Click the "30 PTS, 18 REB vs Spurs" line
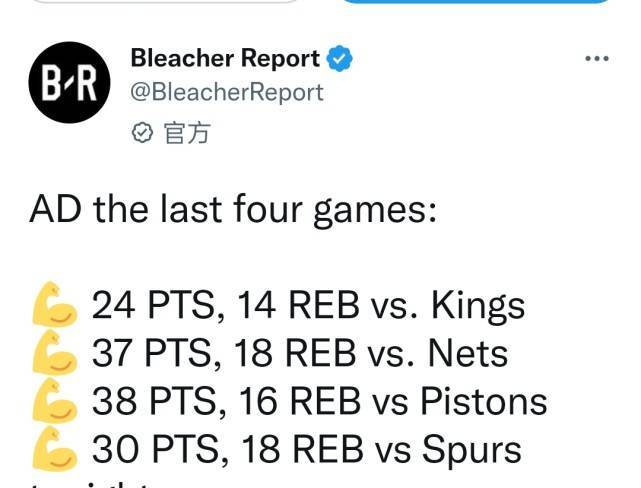 (x=307, y=449)
